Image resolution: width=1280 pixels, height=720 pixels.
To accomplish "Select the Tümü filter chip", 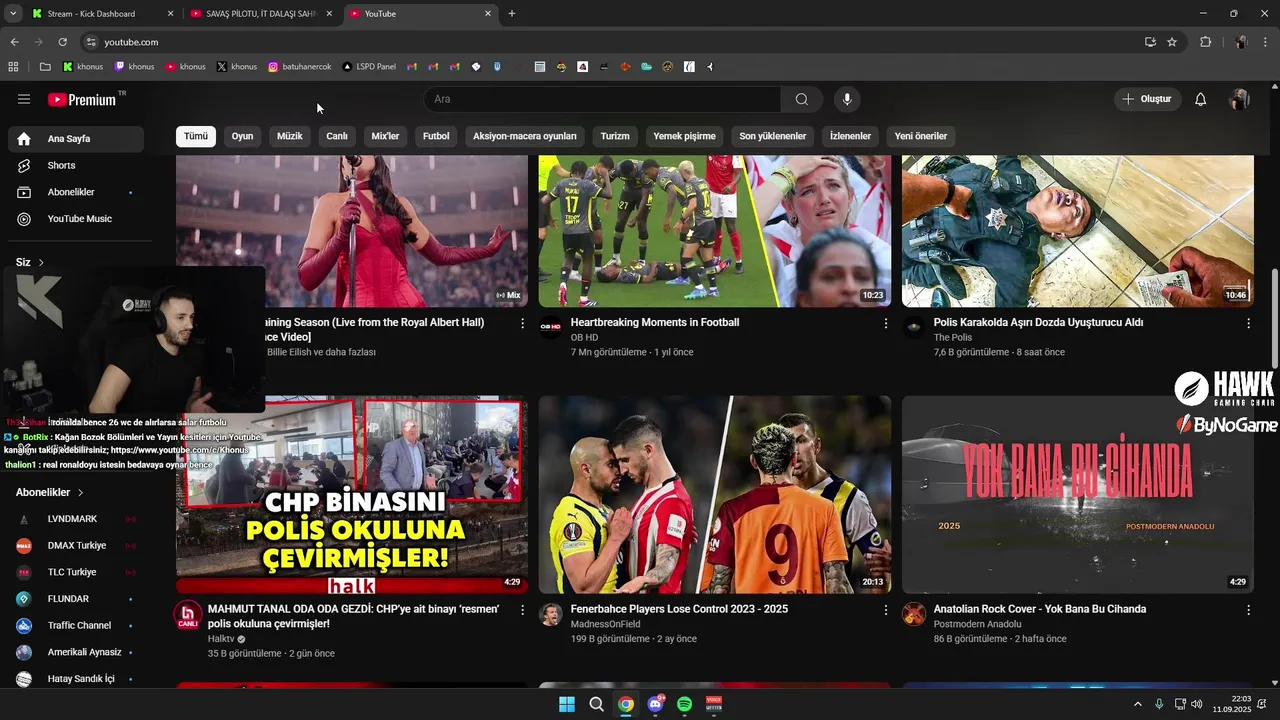I will 196,136.
